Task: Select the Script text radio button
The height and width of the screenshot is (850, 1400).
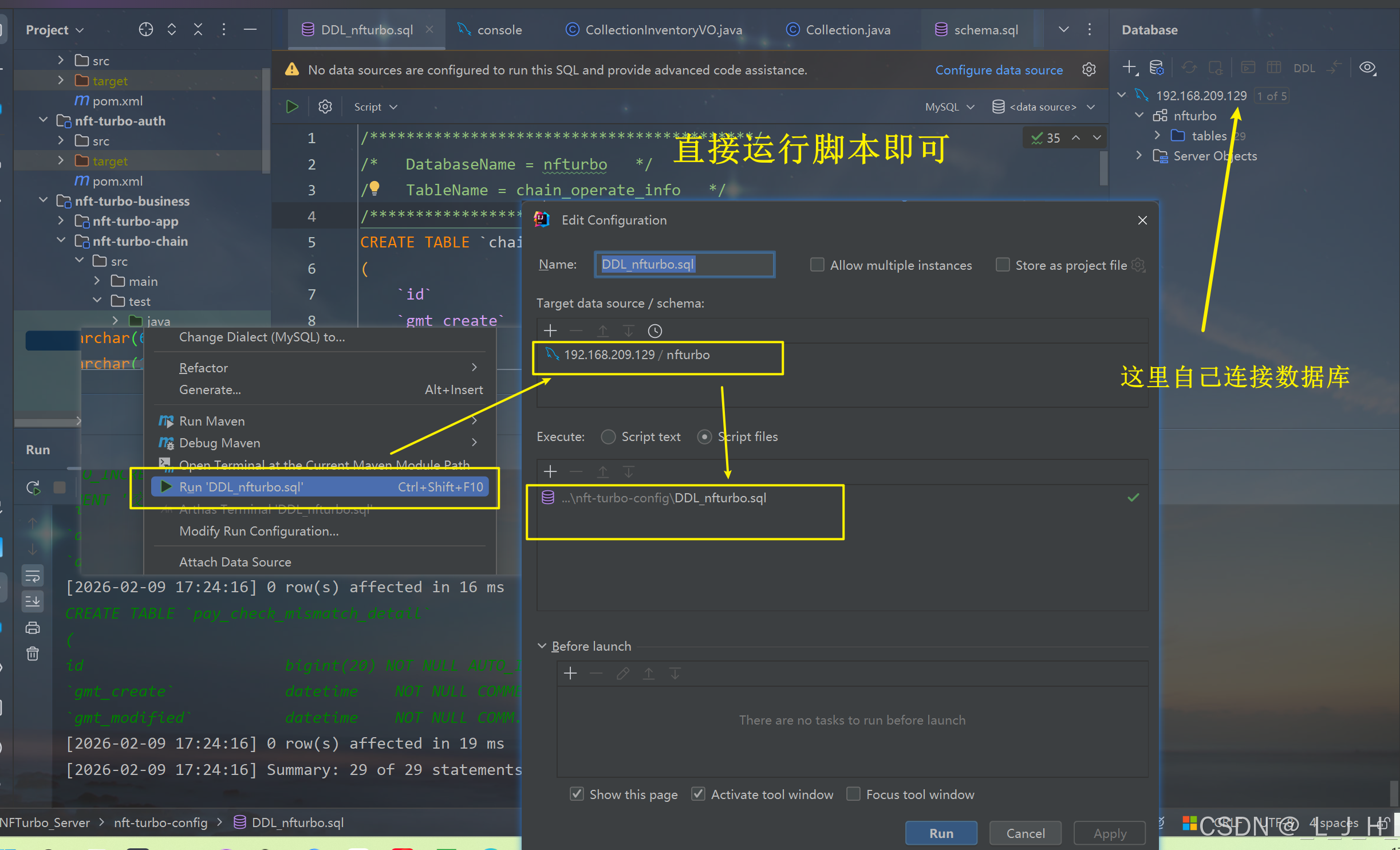Action: click(x=608, y=437)
